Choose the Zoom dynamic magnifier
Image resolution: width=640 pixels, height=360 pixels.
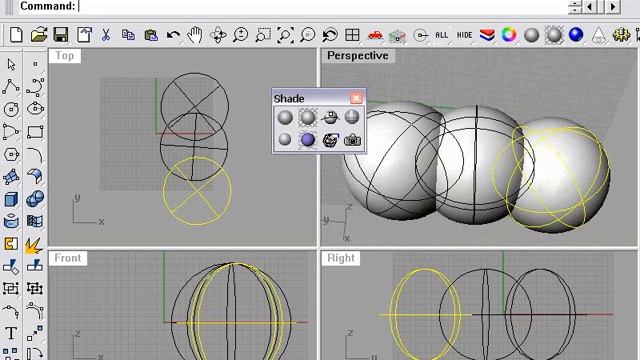[240, 35]
